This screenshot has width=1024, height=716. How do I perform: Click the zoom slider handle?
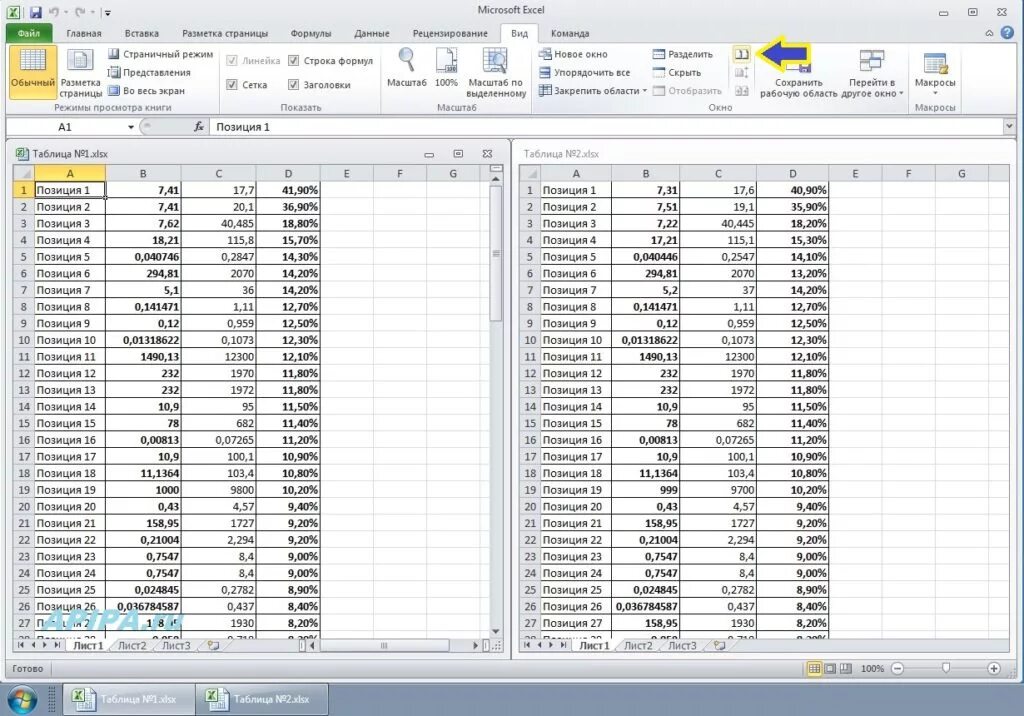946,668
